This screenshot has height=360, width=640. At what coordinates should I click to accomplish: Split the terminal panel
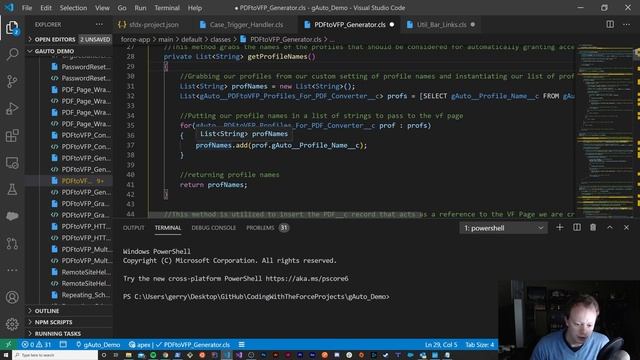pyautogui.click(x=577, y=228)
